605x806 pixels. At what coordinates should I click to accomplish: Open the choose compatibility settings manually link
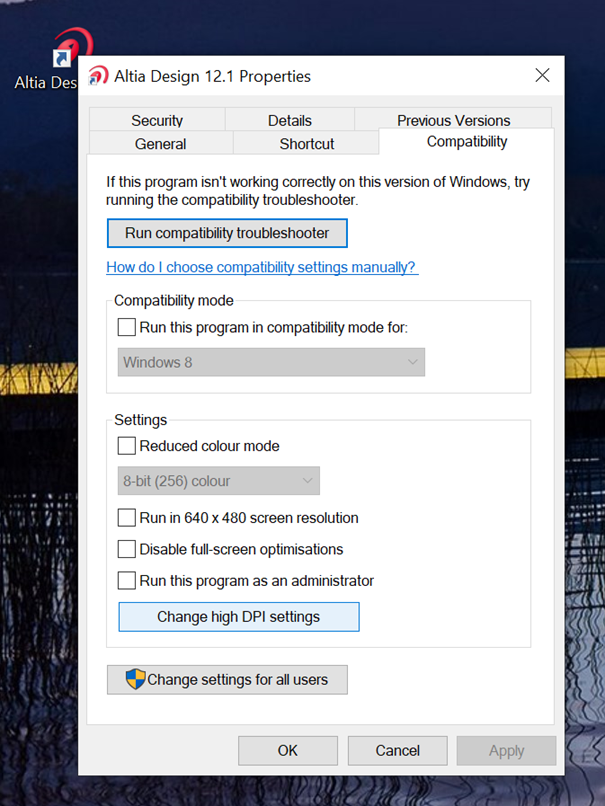coord(262,267)
